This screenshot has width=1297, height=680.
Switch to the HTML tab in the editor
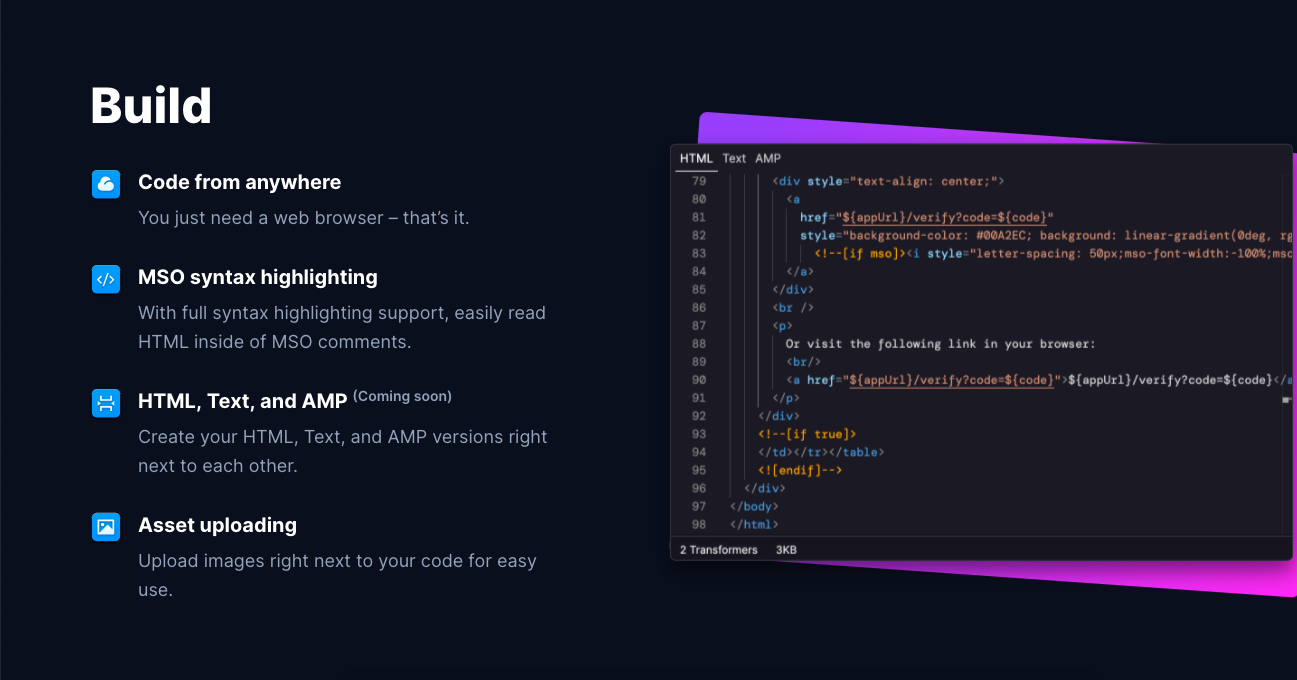point(696,158)
